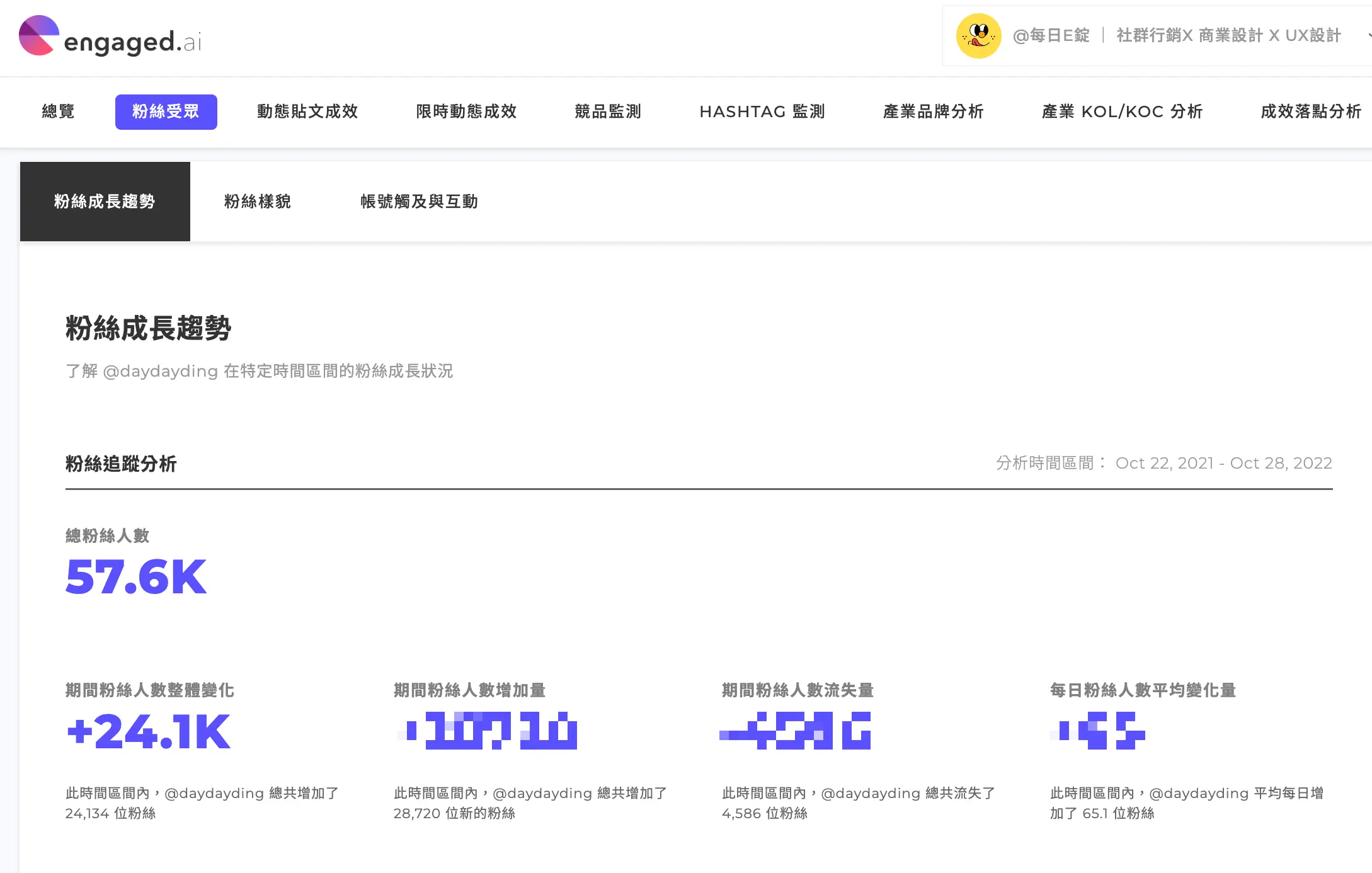Screen dimensions: 1372x873
Task: Click the text mentioning 65.1 位粉絲
Action: pos(1187,803)
